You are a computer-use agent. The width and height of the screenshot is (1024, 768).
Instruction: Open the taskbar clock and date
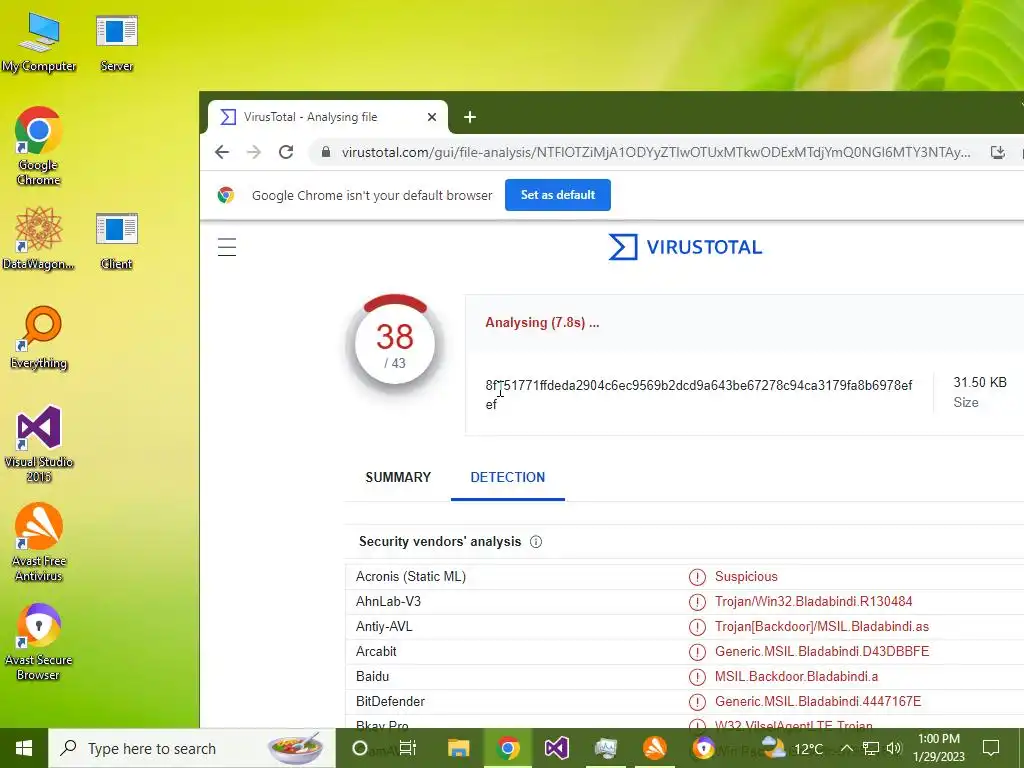tap(938, 748)
